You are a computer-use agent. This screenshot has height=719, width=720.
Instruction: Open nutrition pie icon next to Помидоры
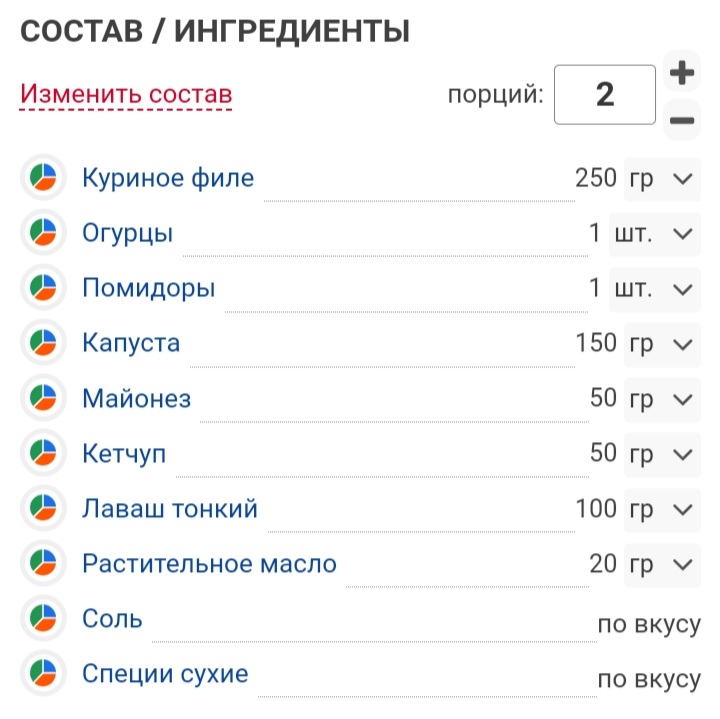click(x=43, y=287)
